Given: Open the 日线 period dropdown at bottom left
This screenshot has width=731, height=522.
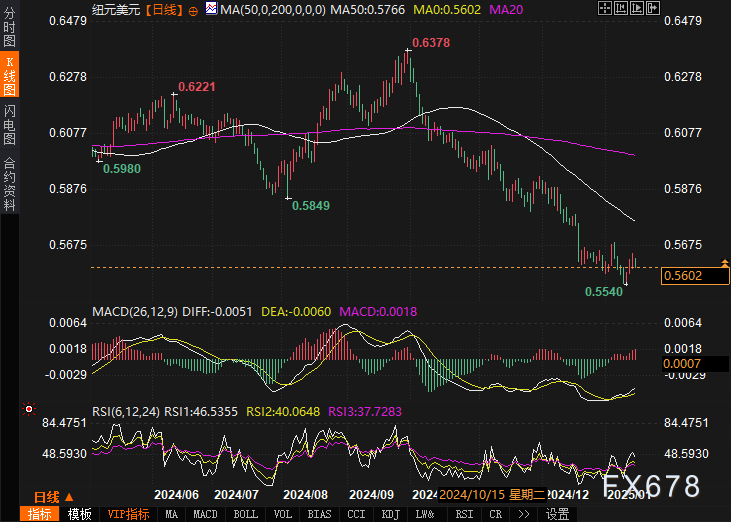Looking at the screenshot, I should click(54, 497).
